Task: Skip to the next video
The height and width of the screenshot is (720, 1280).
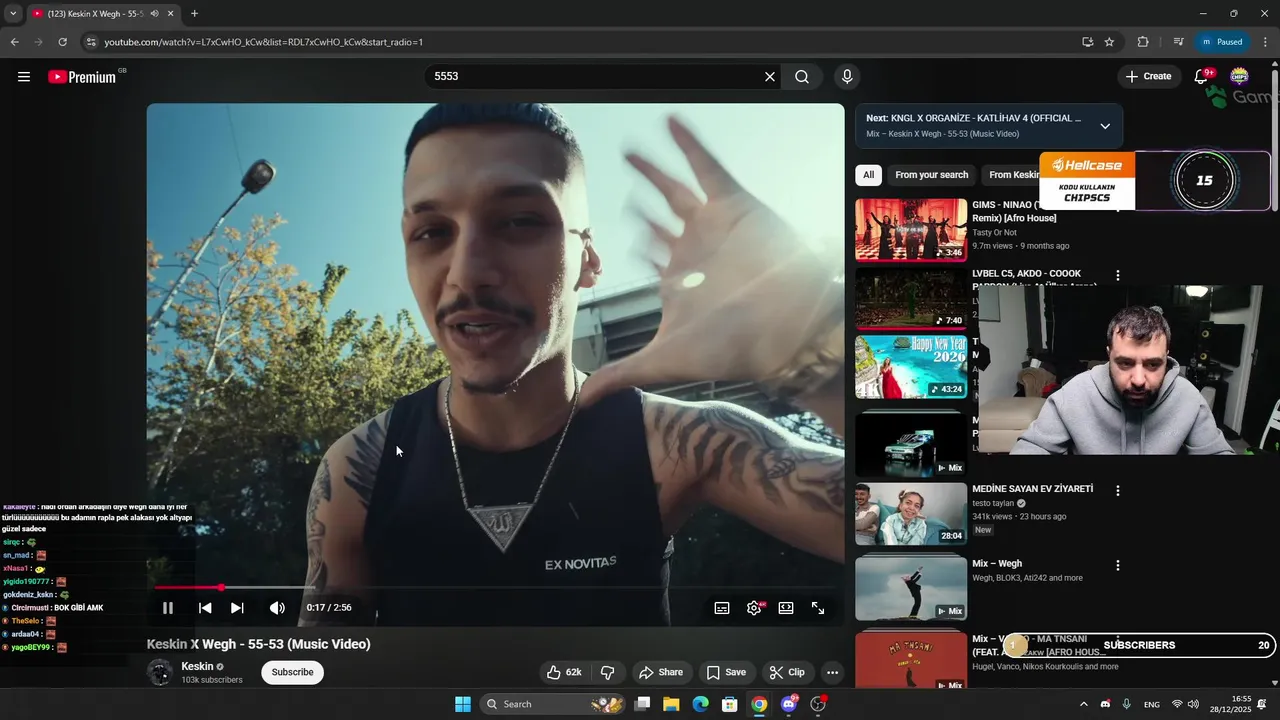Action: pos(237,608)
